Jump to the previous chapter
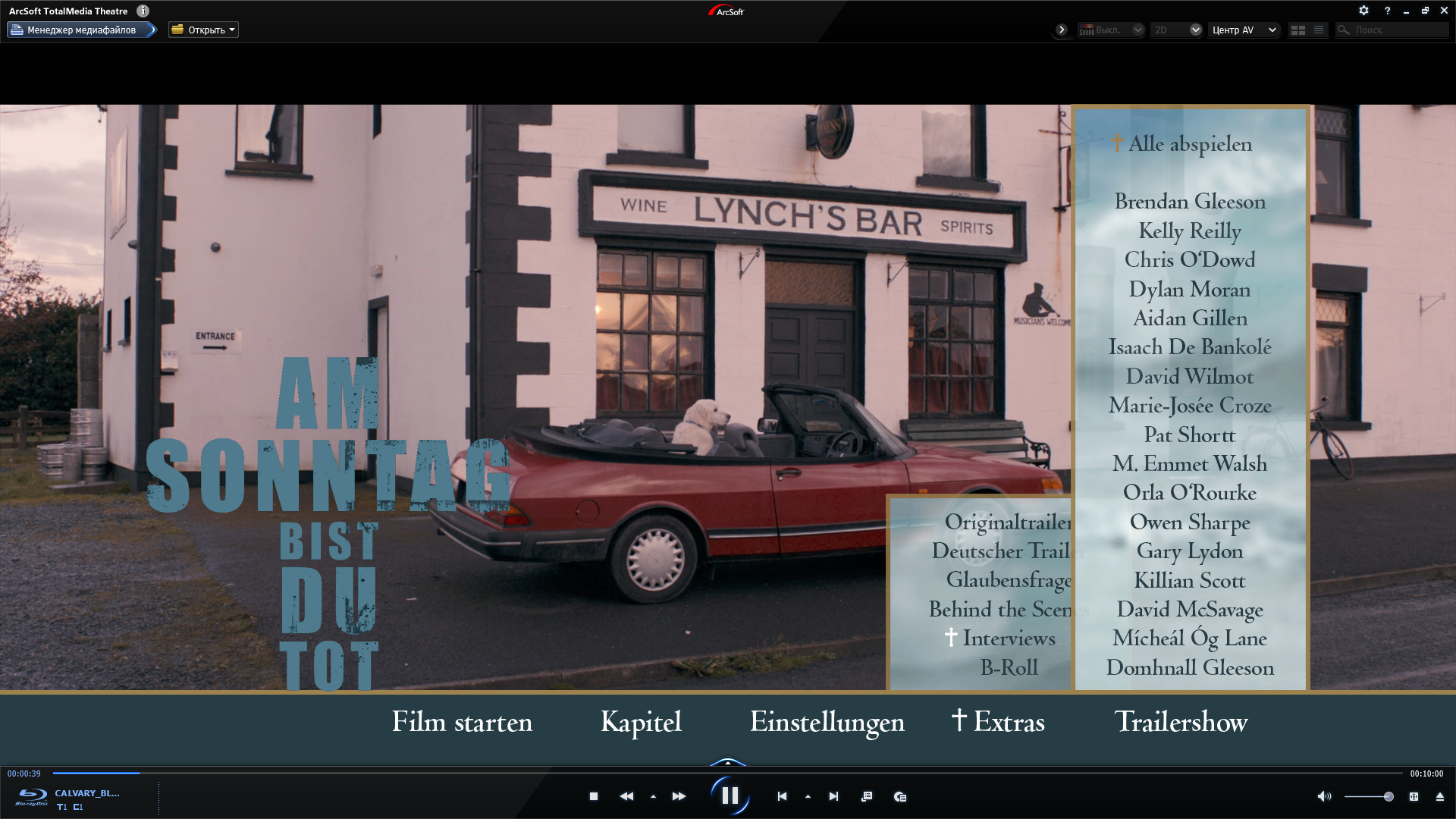 [782, 796]
